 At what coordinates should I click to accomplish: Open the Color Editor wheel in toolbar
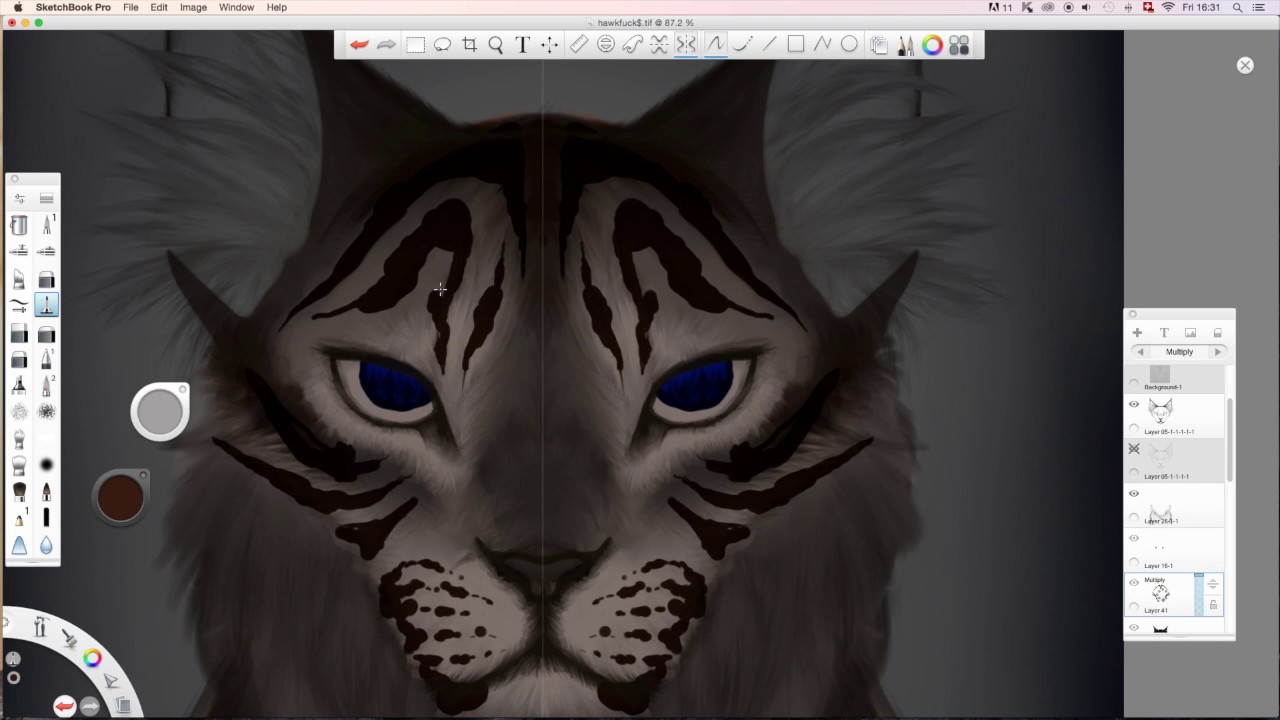point(932,44)
